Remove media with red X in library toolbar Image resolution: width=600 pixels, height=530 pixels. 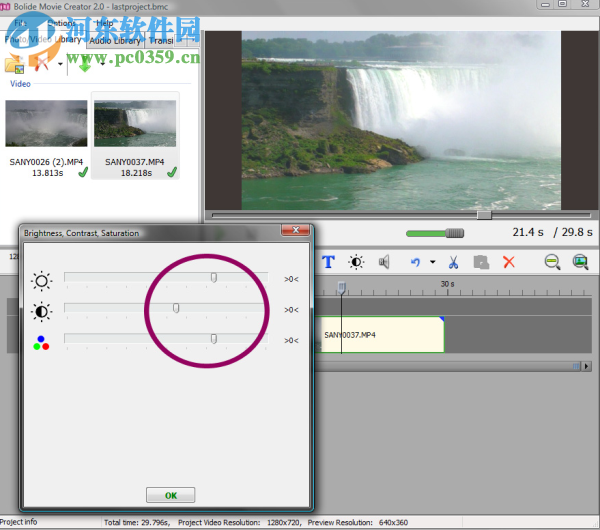tap(41, 63)
